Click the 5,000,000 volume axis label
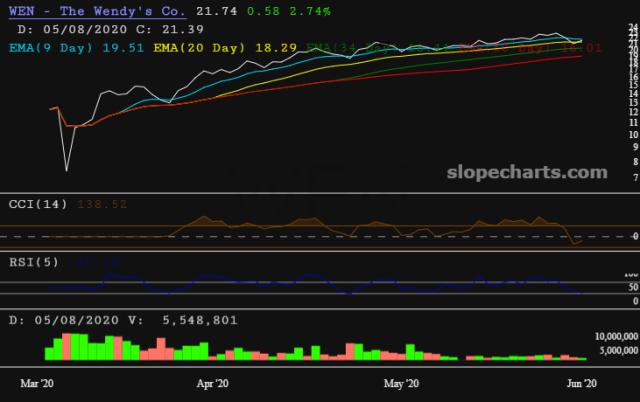Image resolution: width=640 pixels, height=402 pixels. pyautogui.click(x=619, y=350)
